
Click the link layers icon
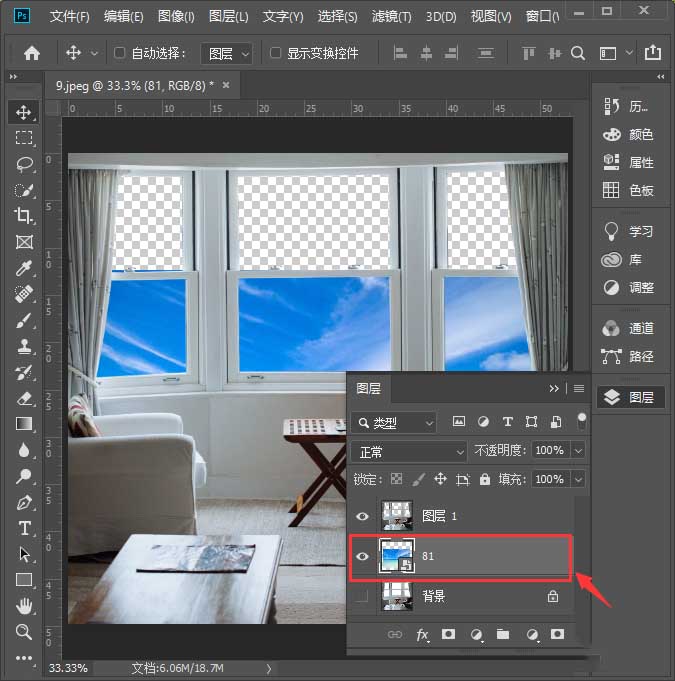click(394, 635)
